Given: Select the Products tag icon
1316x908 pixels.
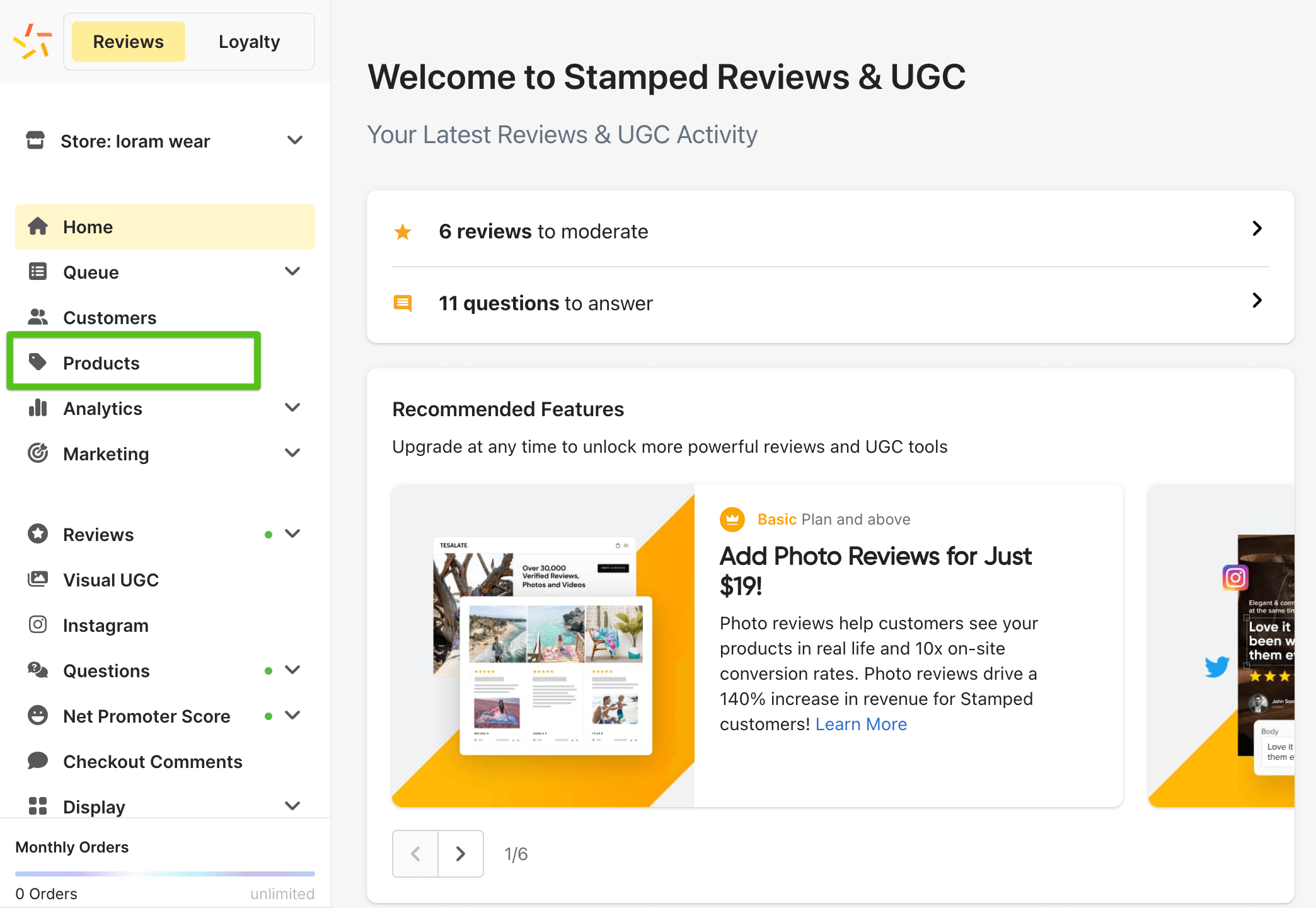Looking at the screenshot, I should 38,363.
